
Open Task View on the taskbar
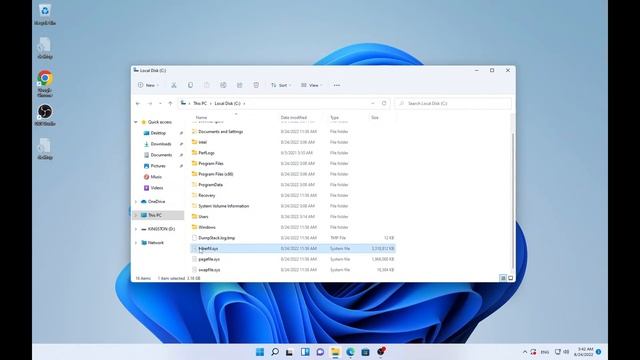(x=289, y=352)
